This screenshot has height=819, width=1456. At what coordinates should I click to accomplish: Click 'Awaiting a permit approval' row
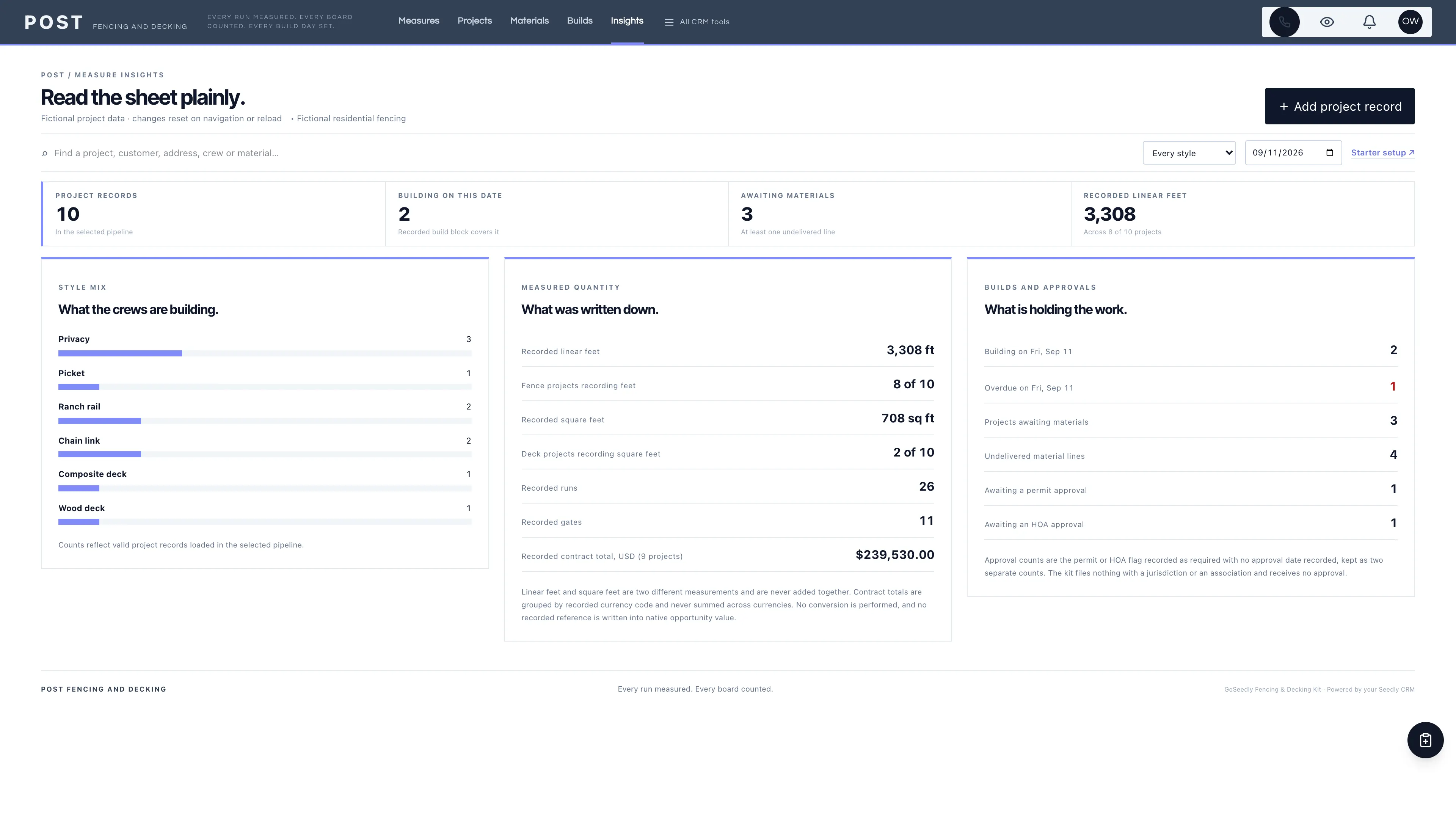point(1191,489)
